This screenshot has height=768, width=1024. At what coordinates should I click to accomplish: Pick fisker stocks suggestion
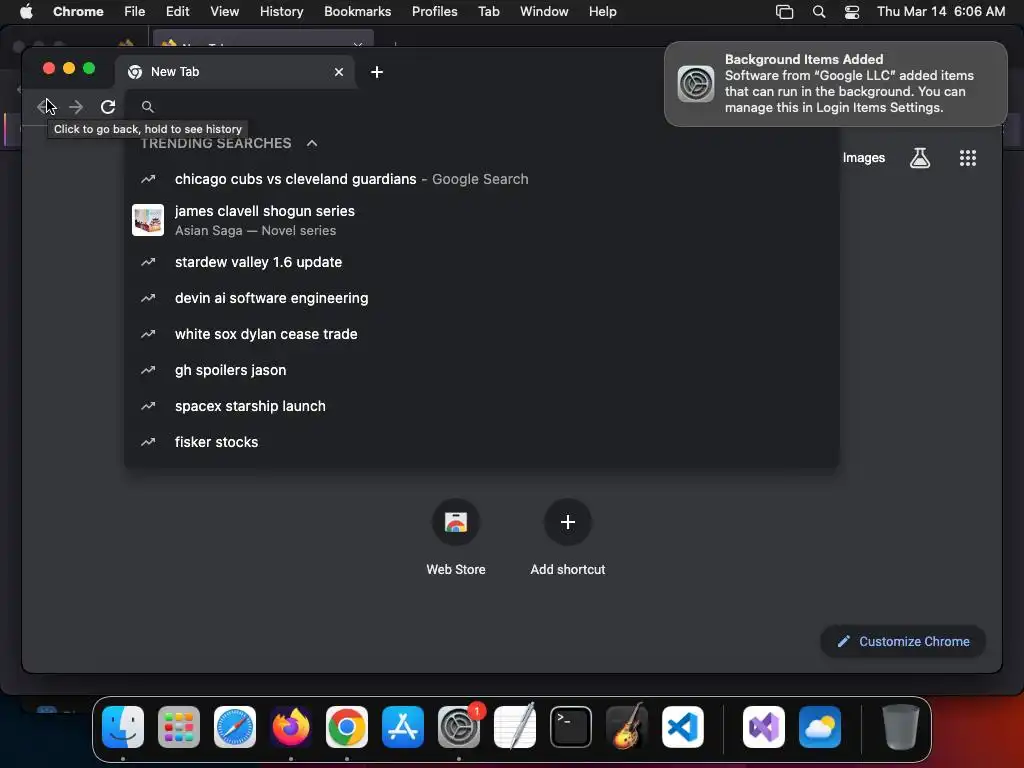(481, 441)
